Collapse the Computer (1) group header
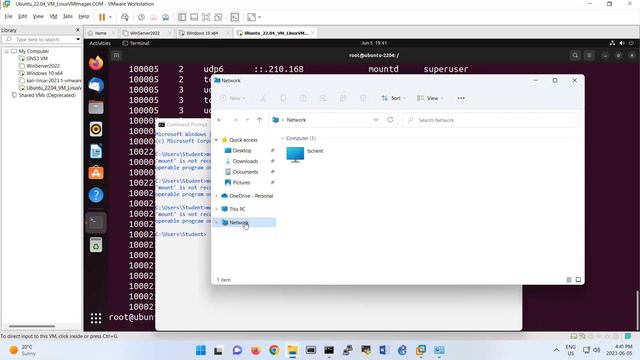The width and height of the screenshot is (640, 360). point(282,138)
